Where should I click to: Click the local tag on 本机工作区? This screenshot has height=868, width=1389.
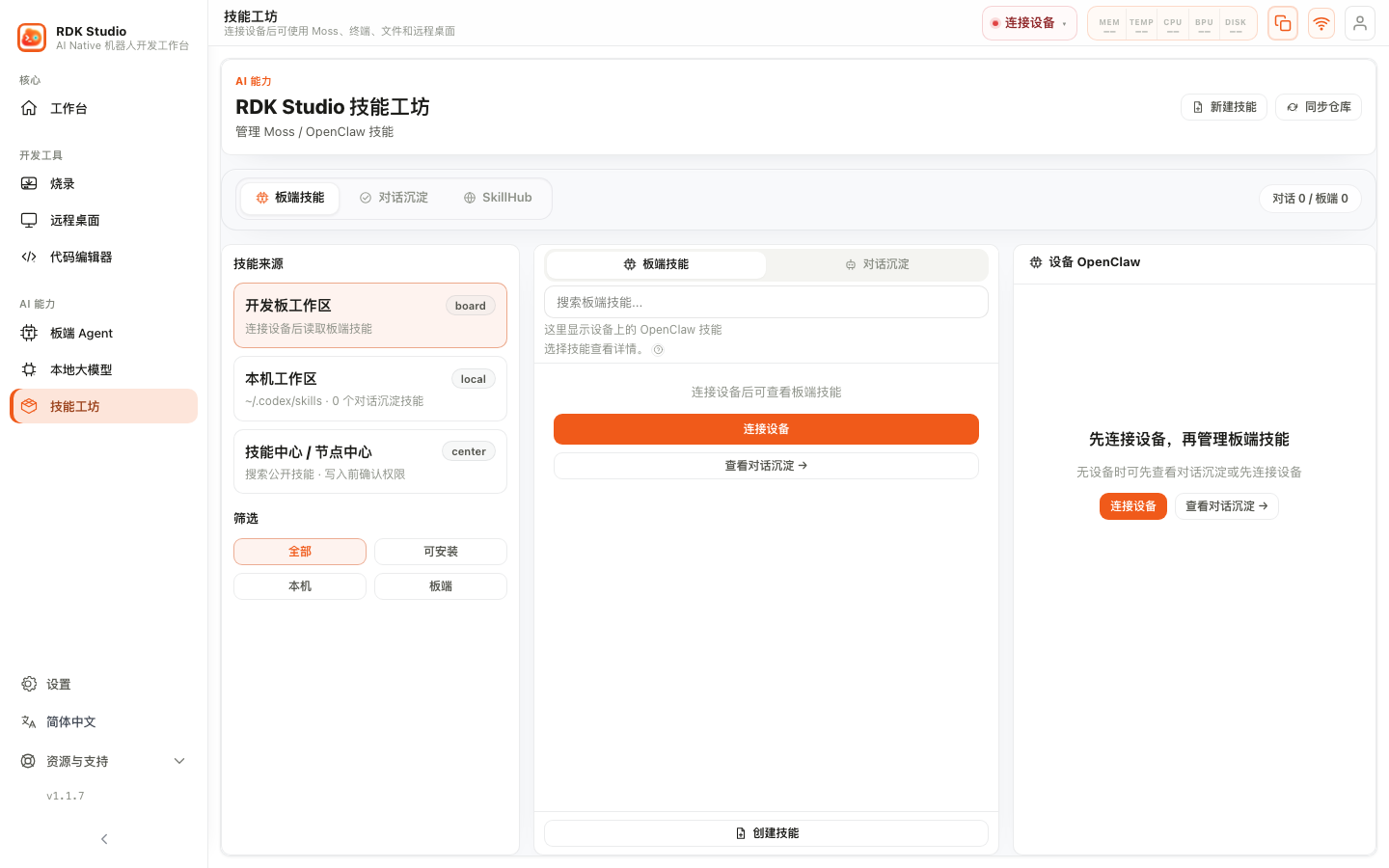474,379
